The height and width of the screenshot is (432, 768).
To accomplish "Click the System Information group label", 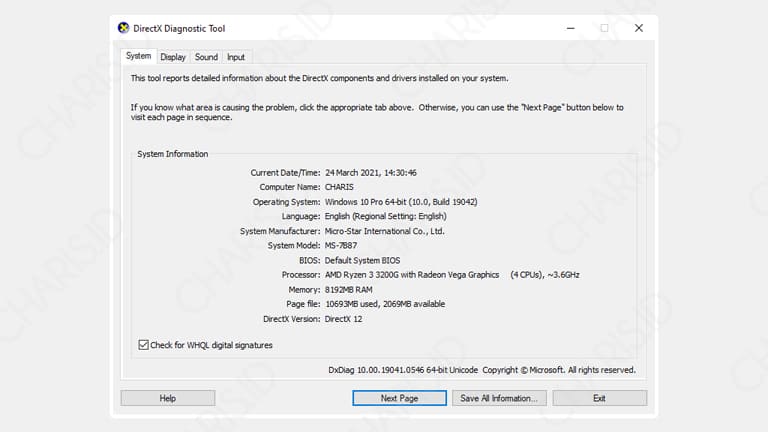I will [172, 154].
